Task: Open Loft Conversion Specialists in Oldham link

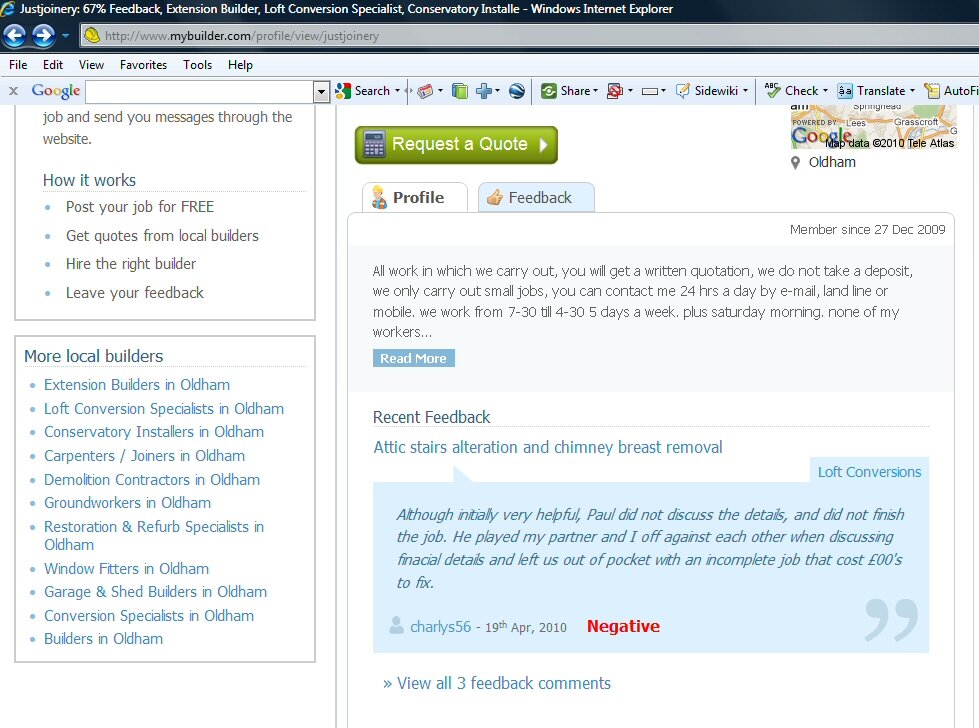Action: point(164,409)
